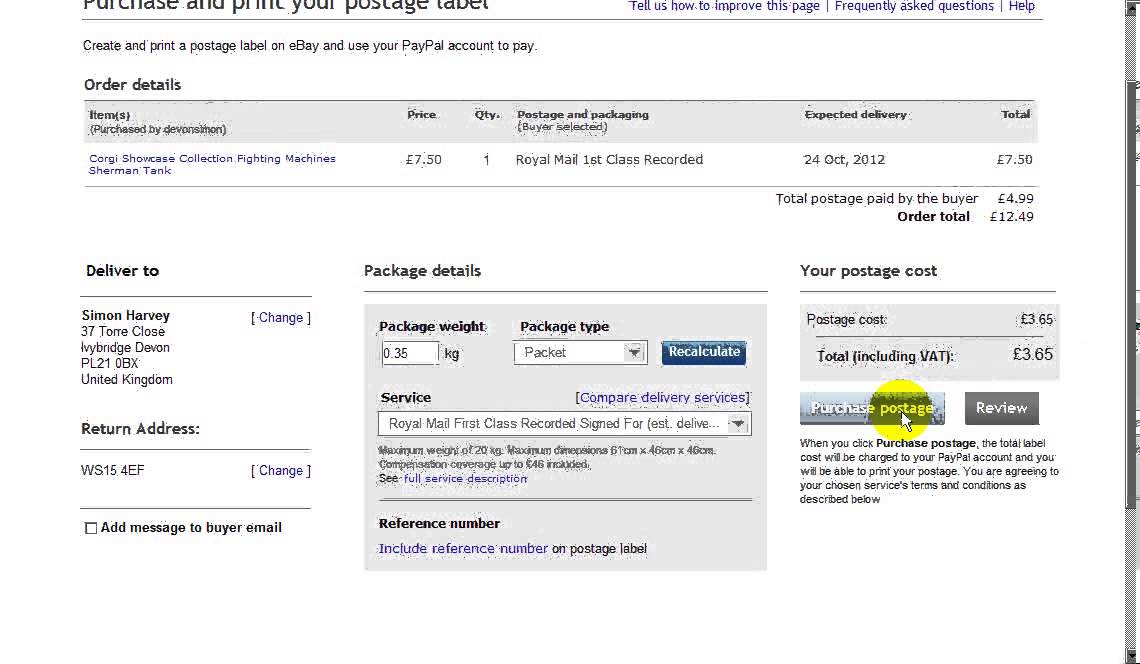Click the scrollbar down arrow

(x=1133, y=655)
